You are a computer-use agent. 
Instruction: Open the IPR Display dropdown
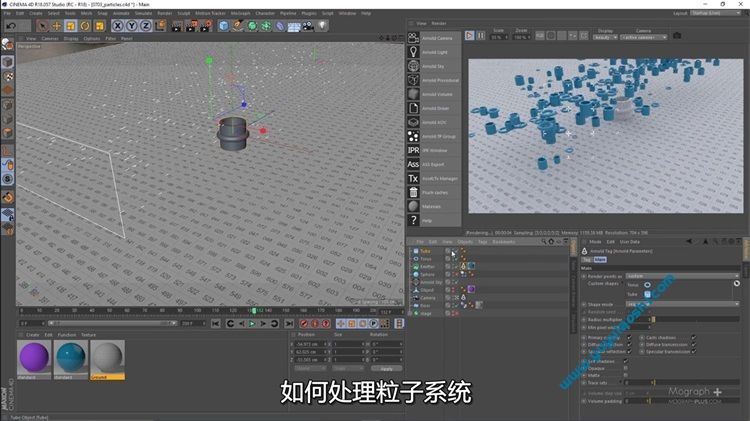tap(605, 37)
